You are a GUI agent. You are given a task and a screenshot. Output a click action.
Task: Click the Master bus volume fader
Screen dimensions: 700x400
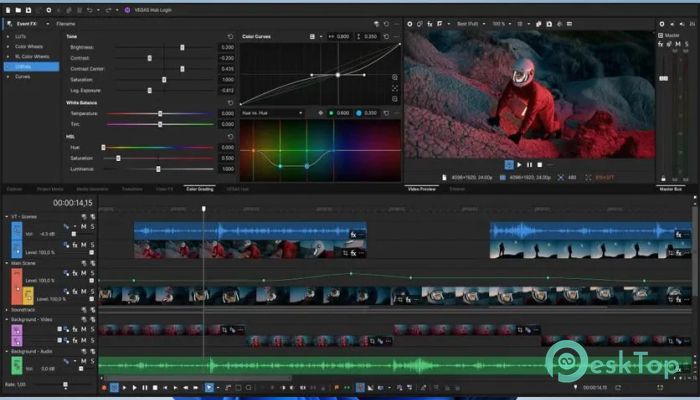(x=664, y=79)
